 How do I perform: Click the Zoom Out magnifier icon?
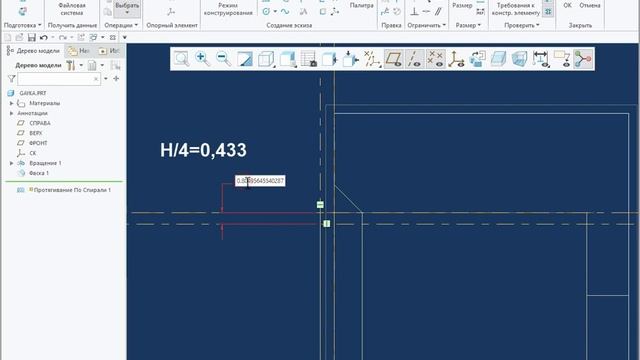(x=223, y=59)
